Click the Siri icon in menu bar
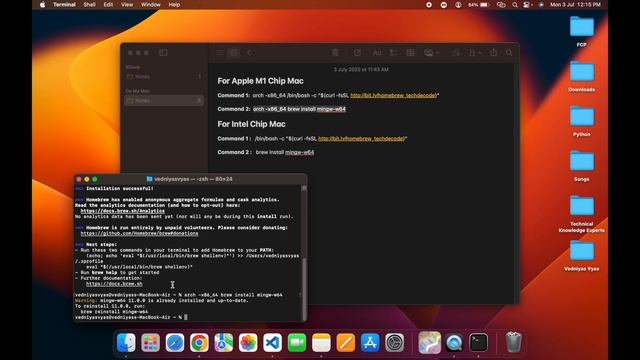 pos(541,5)
